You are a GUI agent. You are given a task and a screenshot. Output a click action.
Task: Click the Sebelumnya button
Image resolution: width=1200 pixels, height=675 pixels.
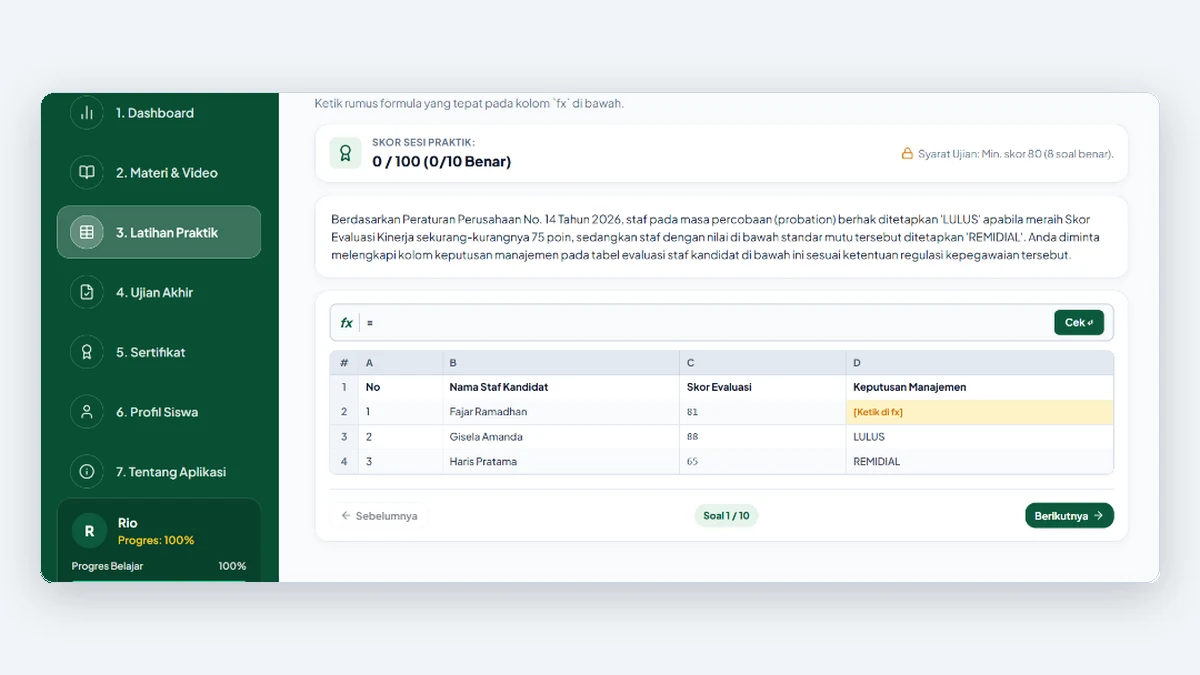coord(379,516)
